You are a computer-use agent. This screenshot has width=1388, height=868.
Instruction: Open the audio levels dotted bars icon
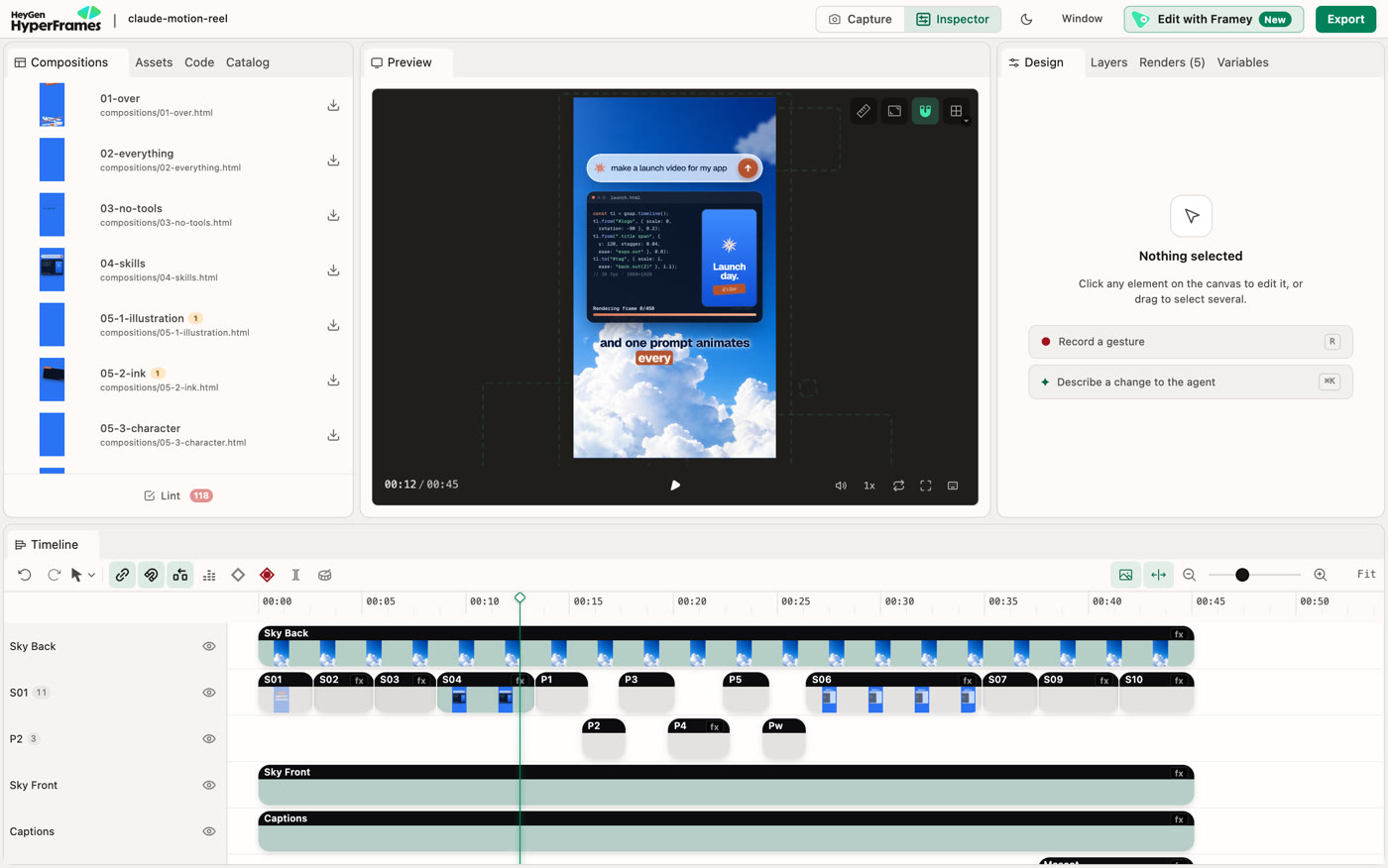(209, 575)
